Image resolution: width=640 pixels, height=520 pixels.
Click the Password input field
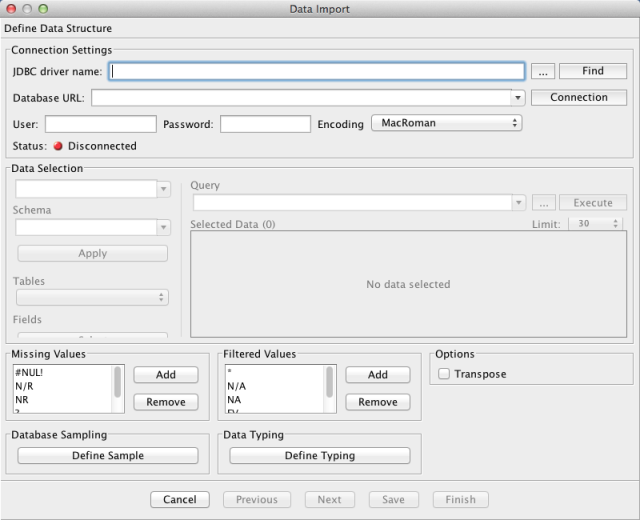(x=265, y=124)
